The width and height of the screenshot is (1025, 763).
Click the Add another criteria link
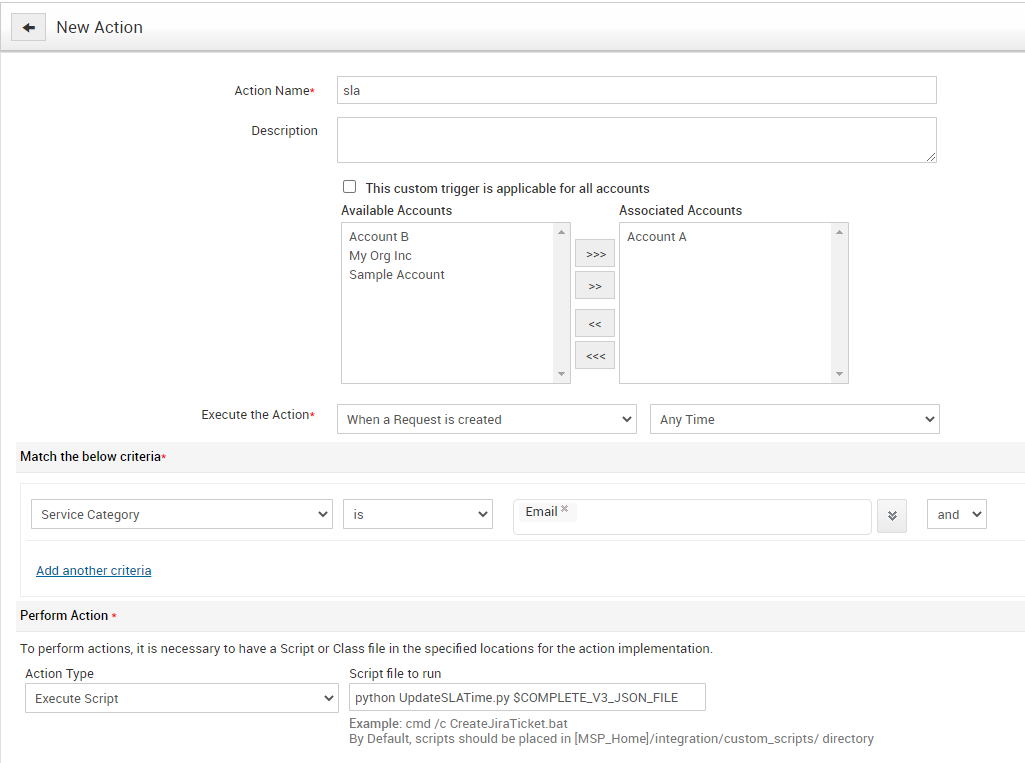94,570
